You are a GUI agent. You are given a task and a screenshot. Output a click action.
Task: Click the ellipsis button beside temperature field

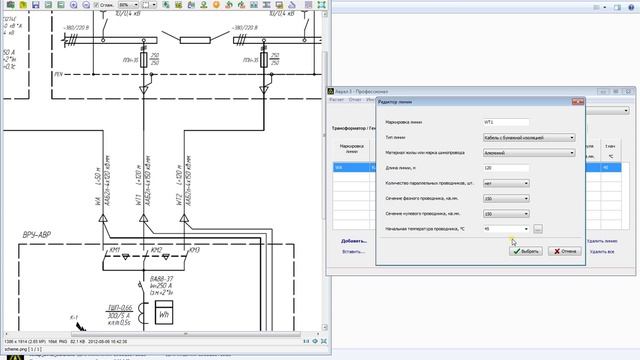click(538, 229)
